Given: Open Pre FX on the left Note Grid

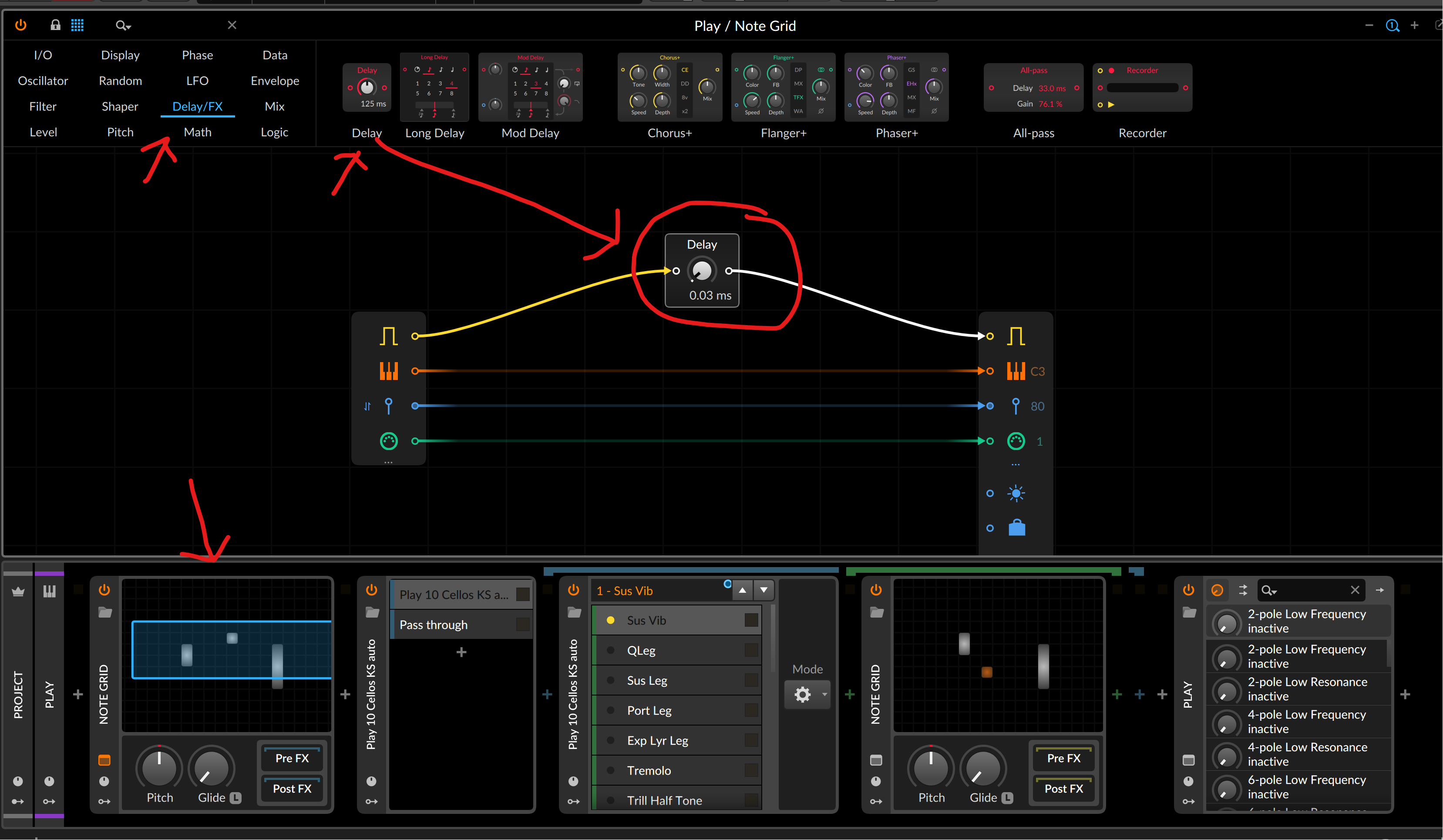Looking at the screenshot, I should coord(292,758).
